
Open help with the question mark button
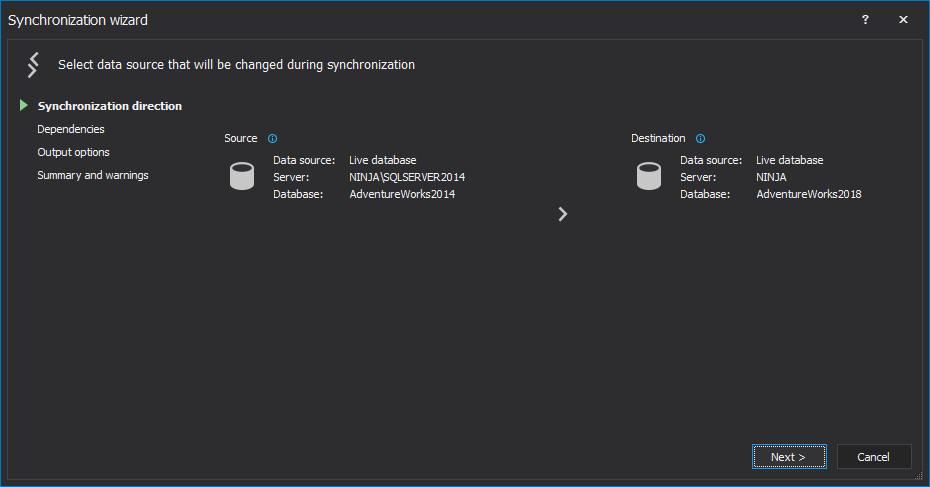coord(865,20)
